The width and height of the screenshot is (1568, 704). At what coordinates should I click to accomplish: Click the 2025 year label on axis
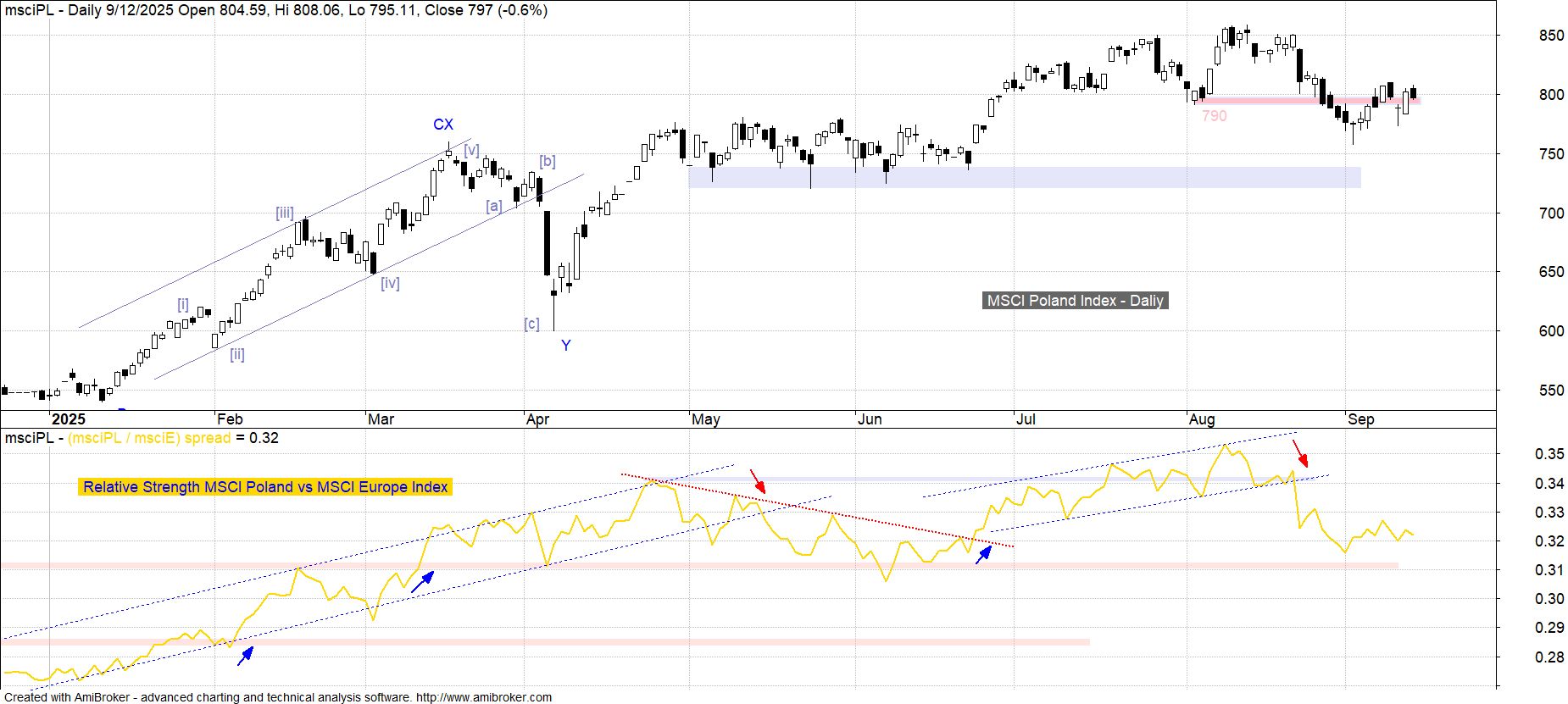pos(68,419)
